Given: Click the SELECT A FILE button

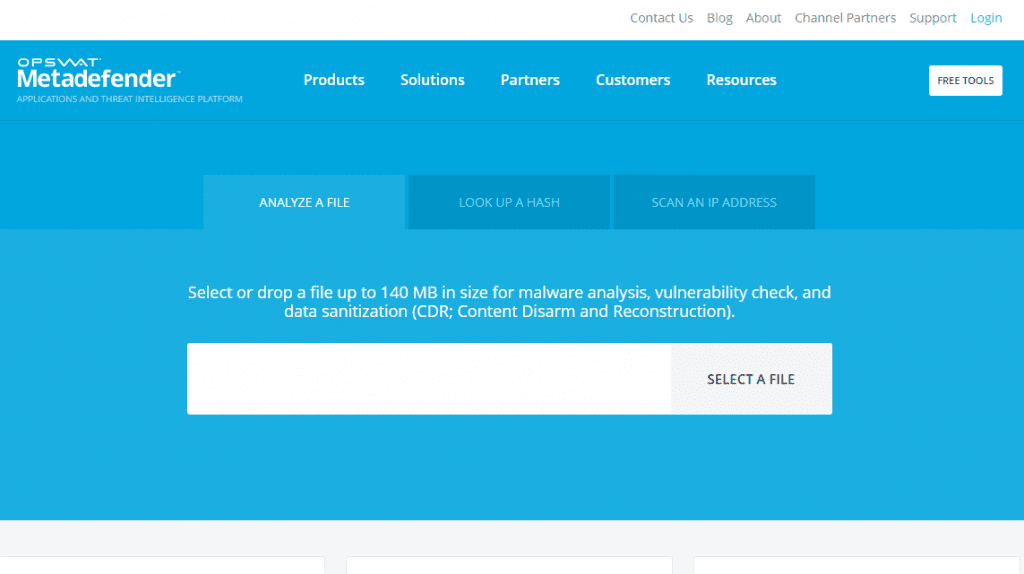Looking at the screenshot, I should pyautogui.click(x=751, y=379).
